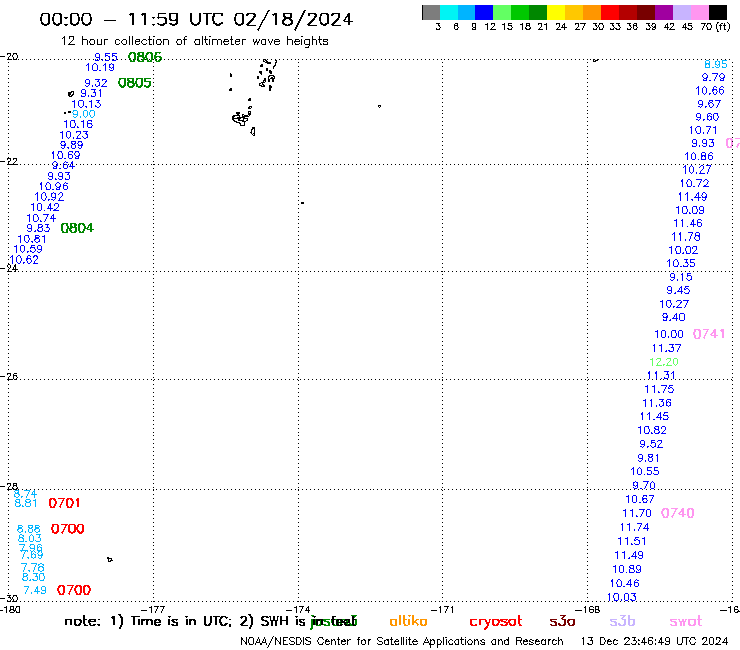
Task: Click the light blue value 8.30
Action: click(34, 577)
